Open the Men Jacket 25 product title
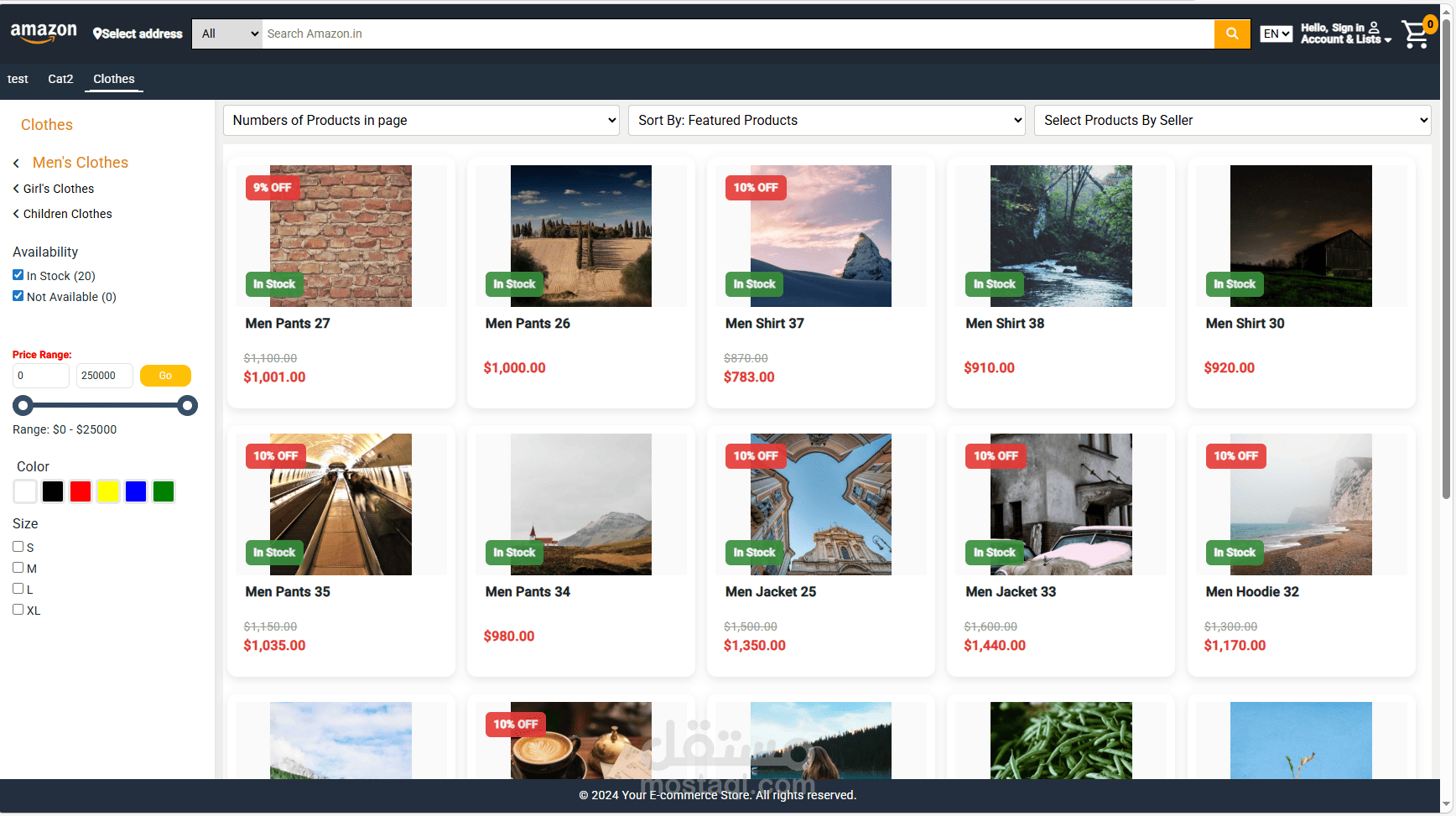Screen dimensions: 1456x816 (x=771, y=592)
